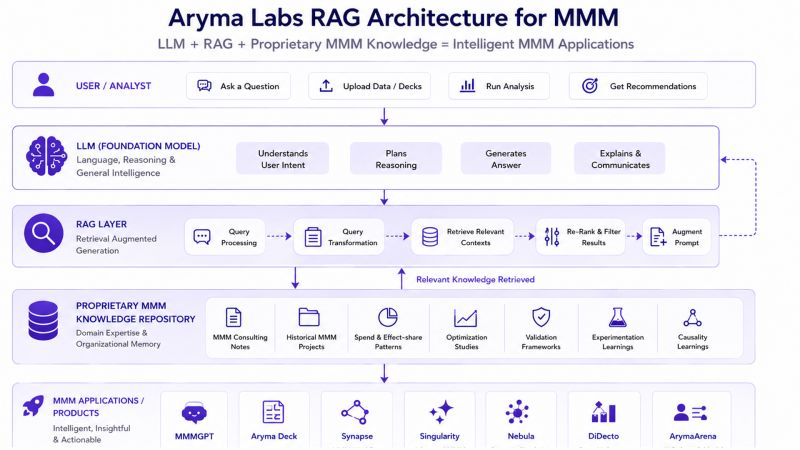Click the Query Processing speech bubble icon
Viewport: 800px width, 450px height.
point(202,237)
